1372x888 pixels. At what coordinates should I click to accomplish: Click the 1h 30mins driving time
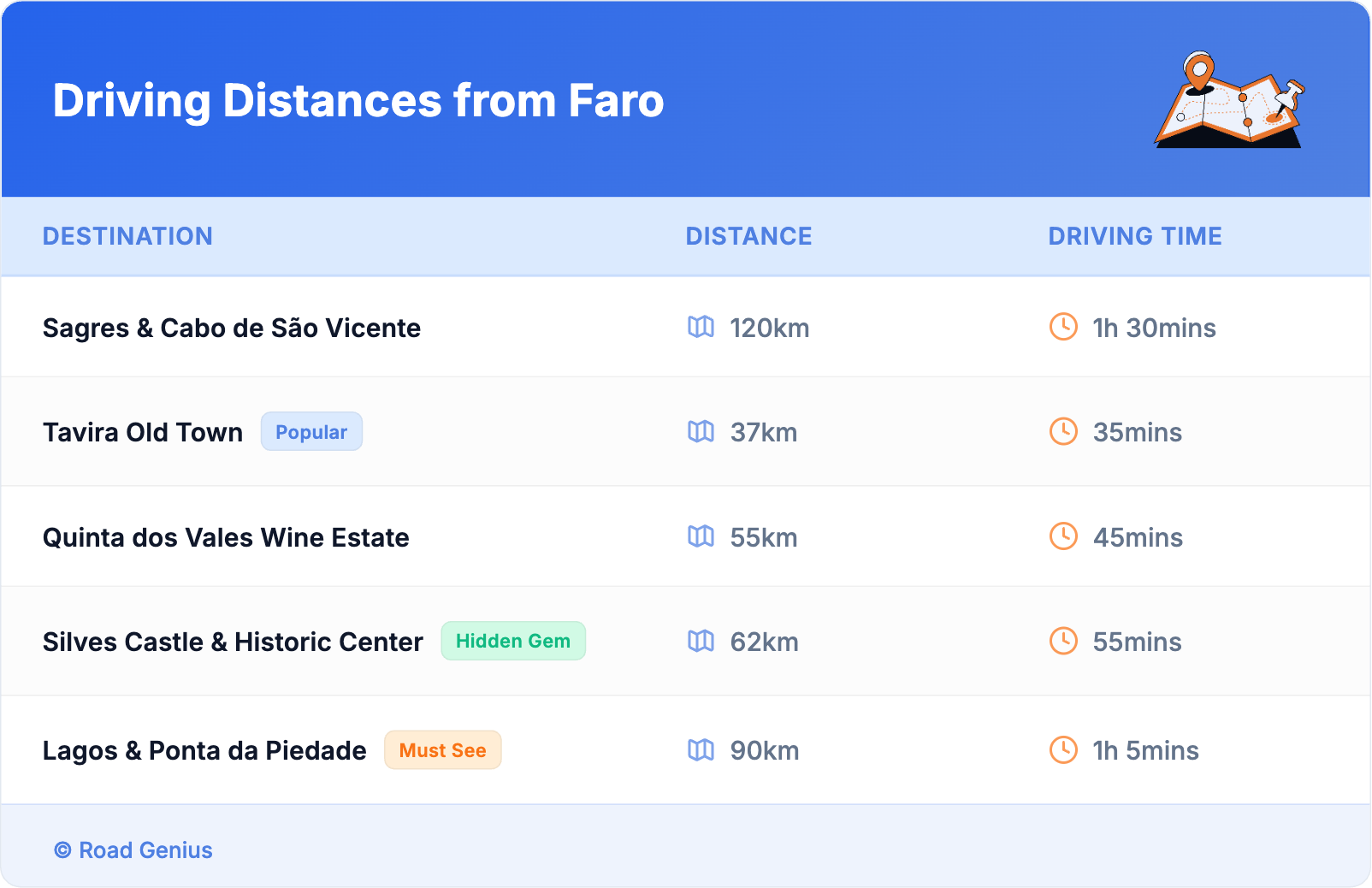click(1154, 328)
